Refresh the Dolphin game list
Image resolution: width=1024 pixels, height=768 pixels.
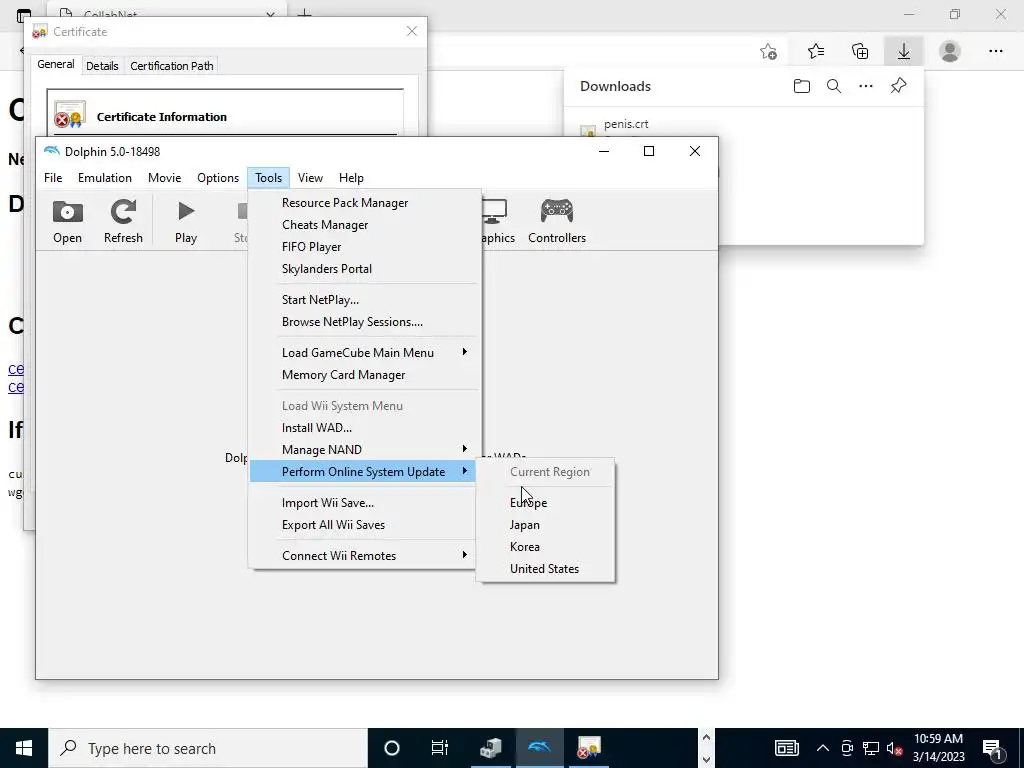tap(123, 222)
